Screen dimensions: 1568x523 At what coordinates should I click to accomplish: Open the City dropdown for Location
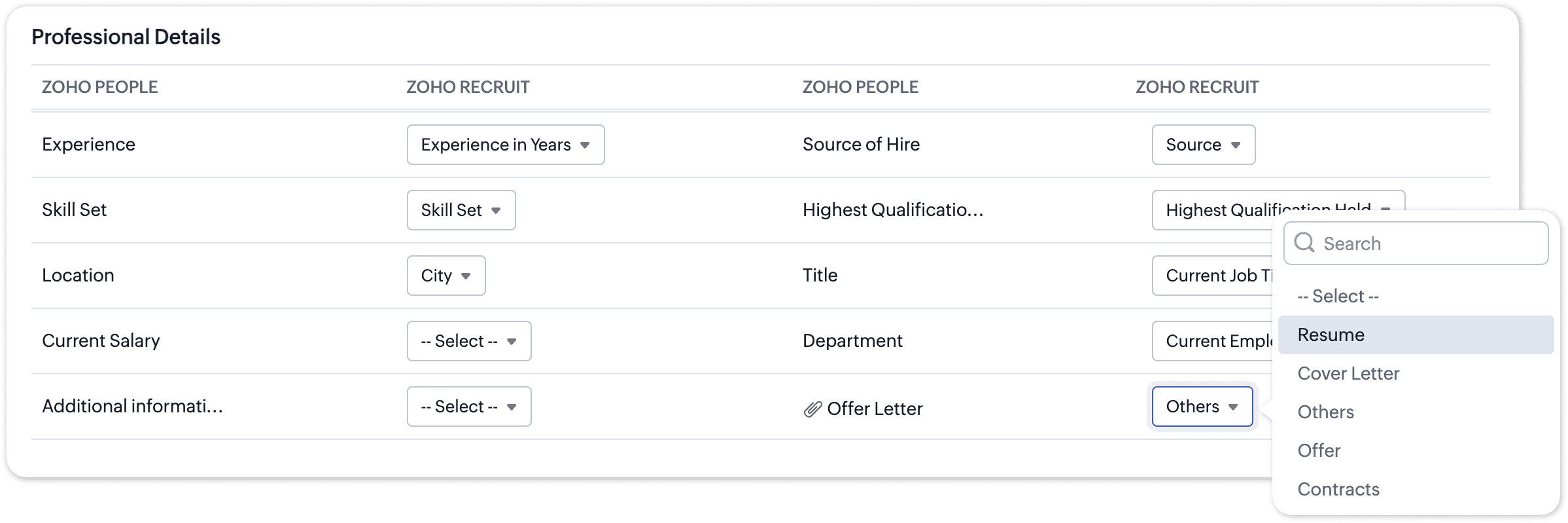click(445, 276)
